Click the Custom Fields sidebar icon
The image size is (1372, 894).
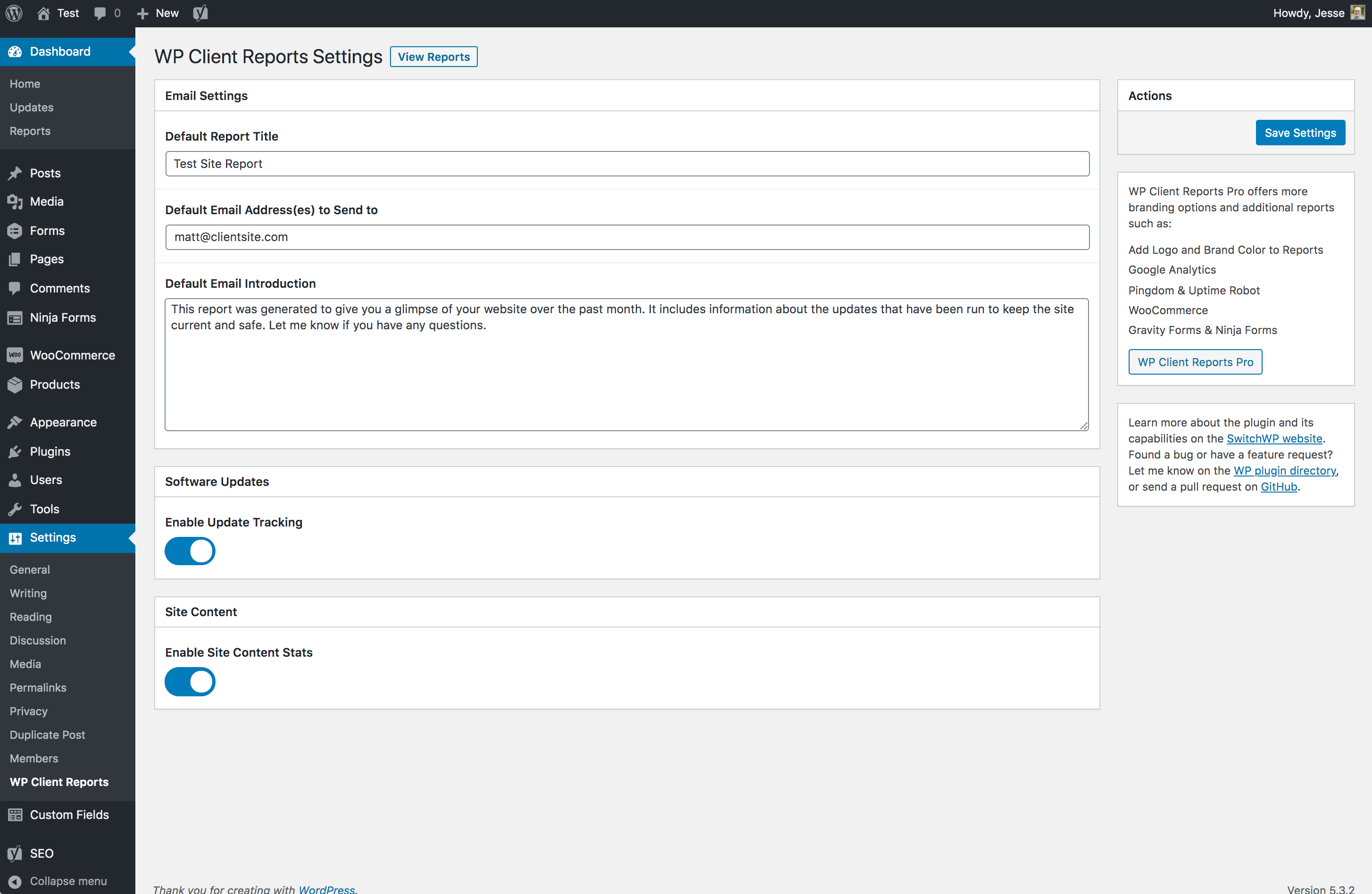[16, 814]
